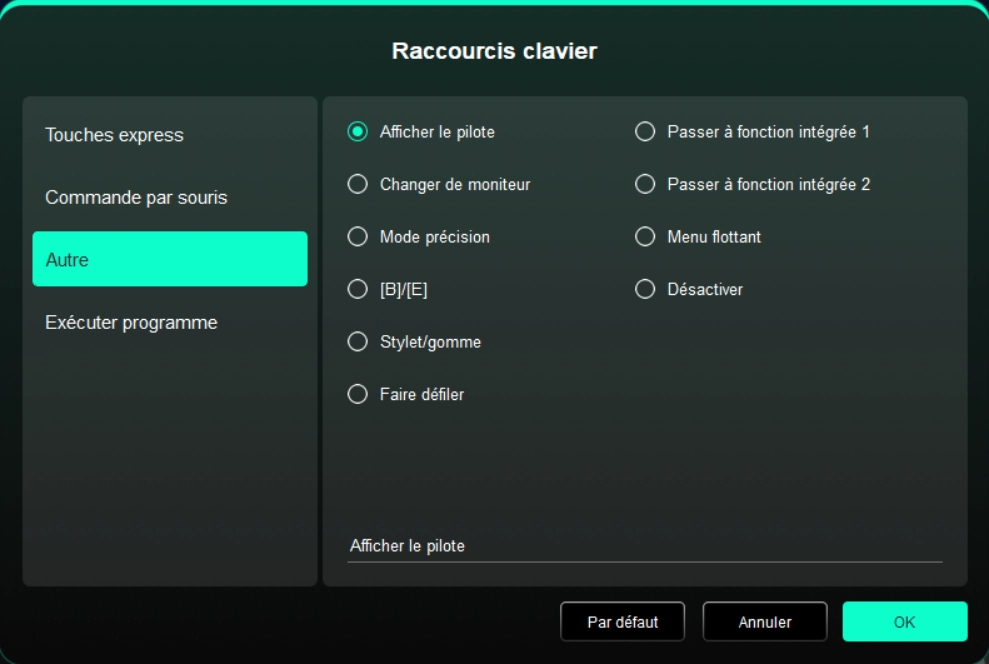Enable the Mode précision option
Screen dimensions: 989x664
(x=357, y=237)
